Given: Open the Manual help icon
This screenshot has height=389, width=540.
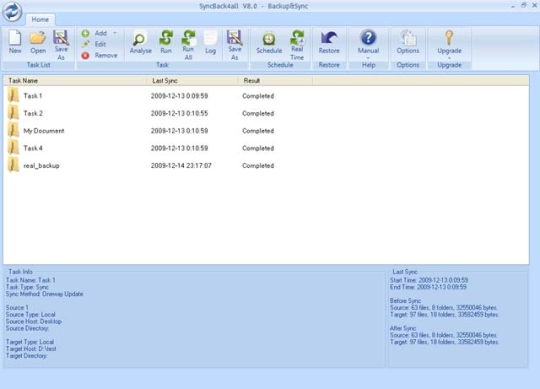Looking at the screenshot, I should click(368, 38).
